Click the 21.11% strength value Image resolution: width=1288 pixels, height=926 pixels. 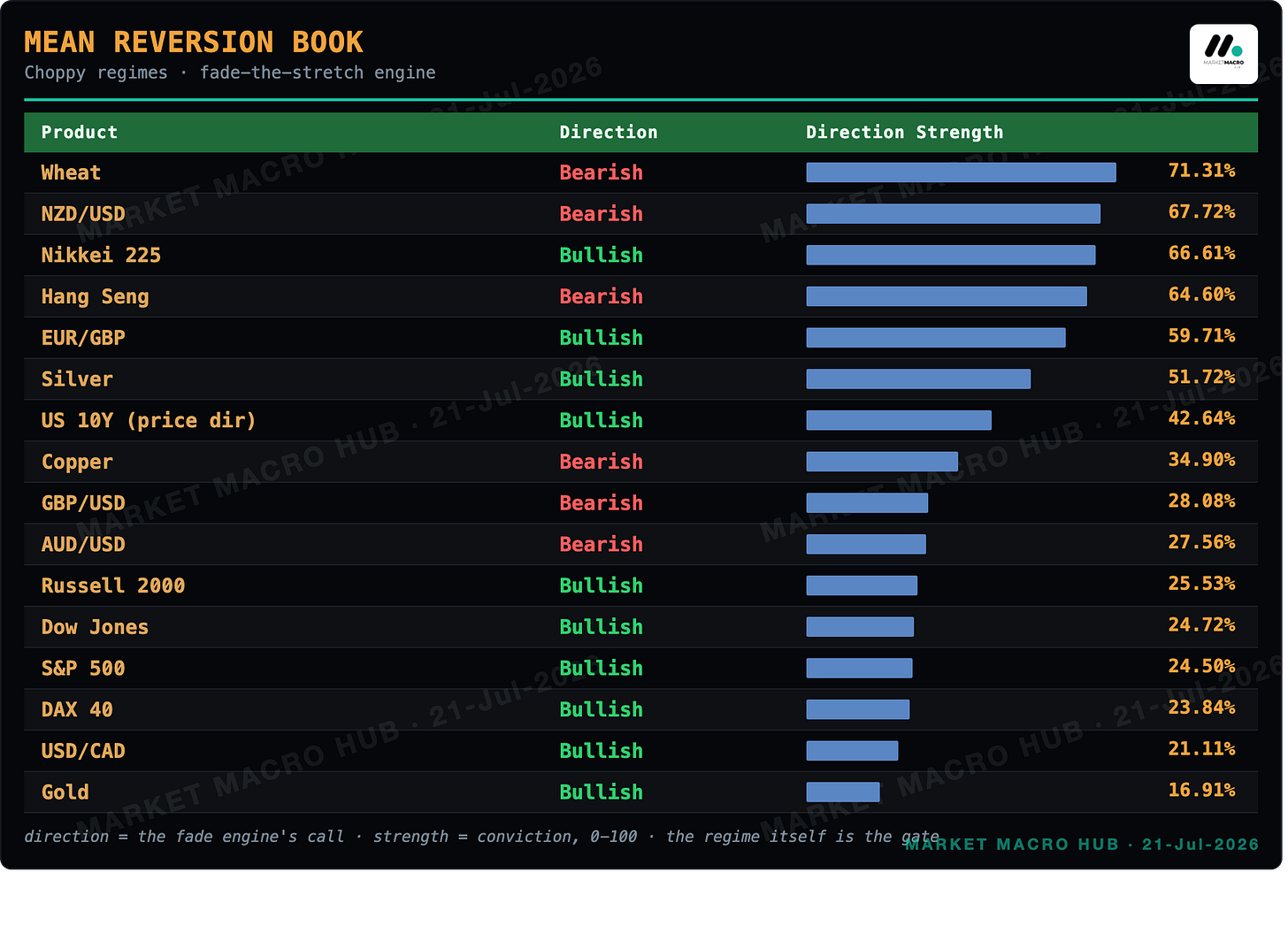[1201, 749]
